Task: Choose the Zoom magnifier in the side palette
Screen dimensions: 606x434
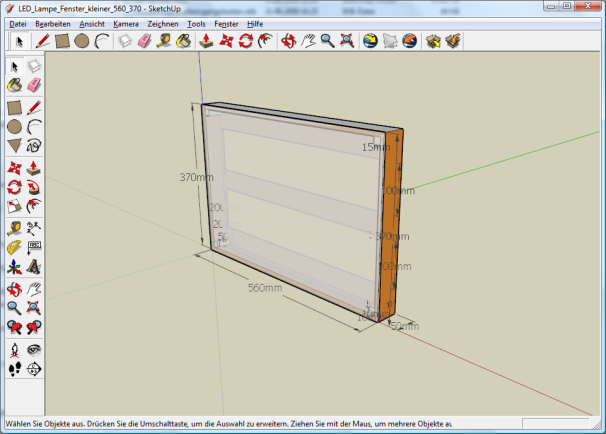Action: click(x=15, y=308)
